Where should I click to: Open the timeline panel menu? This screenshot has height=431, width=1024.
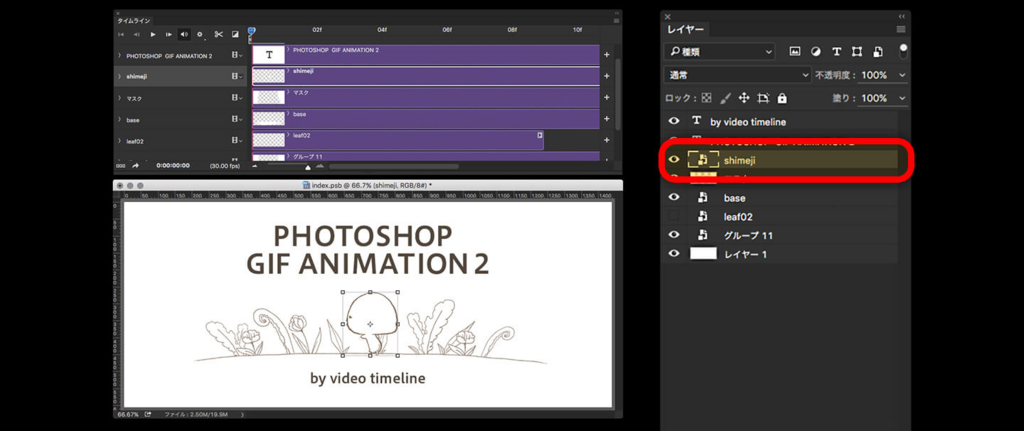(x=616, y=21)
